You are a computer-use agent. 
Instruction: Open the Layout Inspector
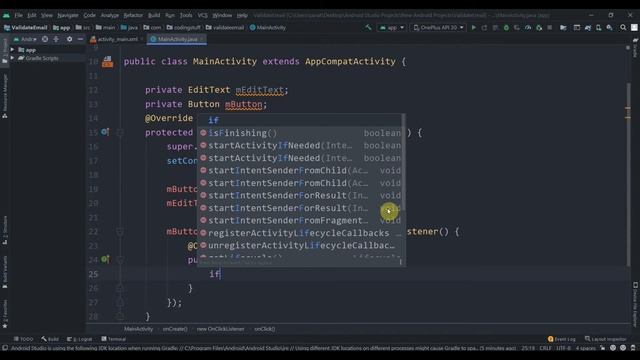(606, 339)
